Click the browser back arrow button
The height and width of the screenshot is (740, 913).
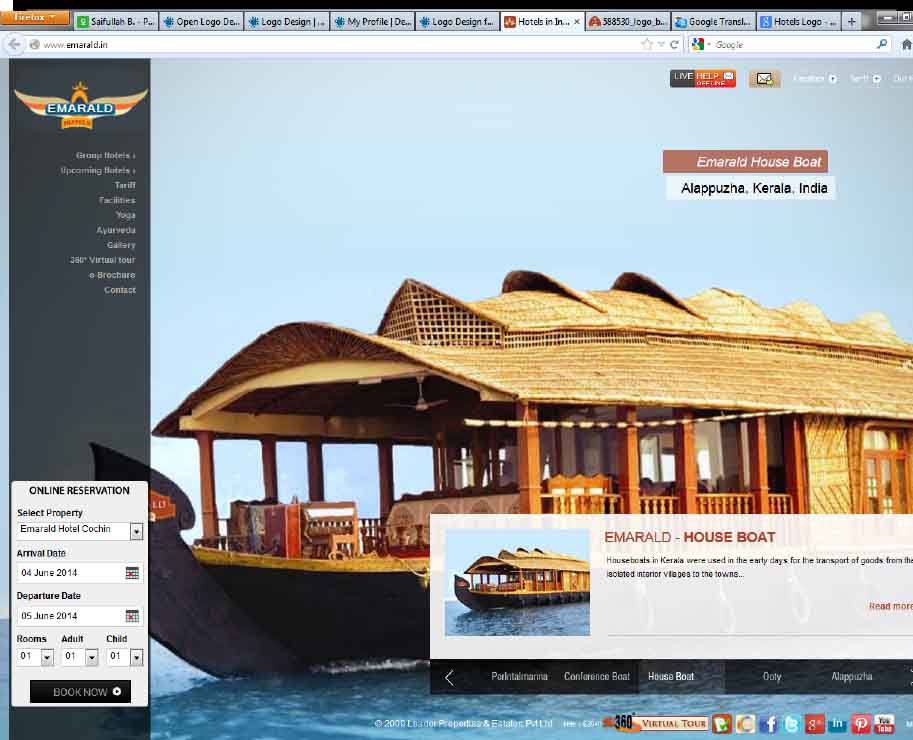coord(15,44)
